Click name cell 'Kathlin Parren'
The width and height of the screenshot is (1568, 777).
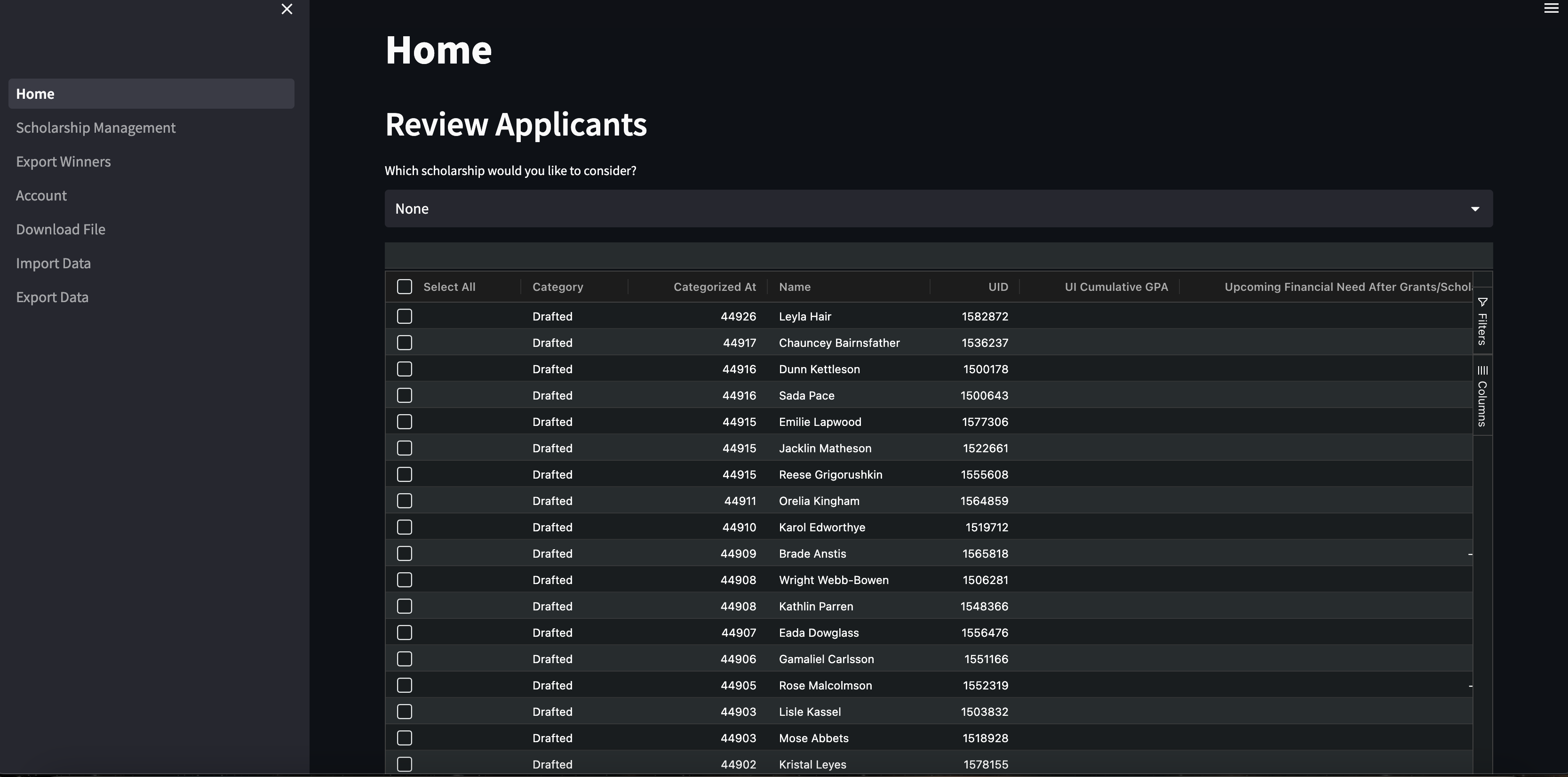(816, 607)
